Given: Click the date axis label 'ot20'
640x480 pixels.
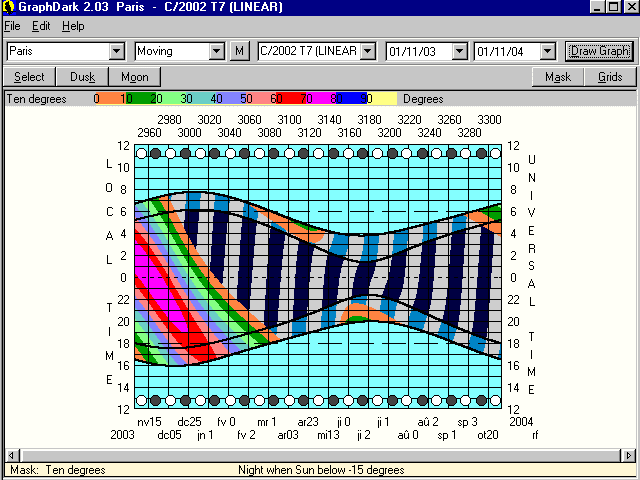Looking at the screenshot, I should pos(488,435).
